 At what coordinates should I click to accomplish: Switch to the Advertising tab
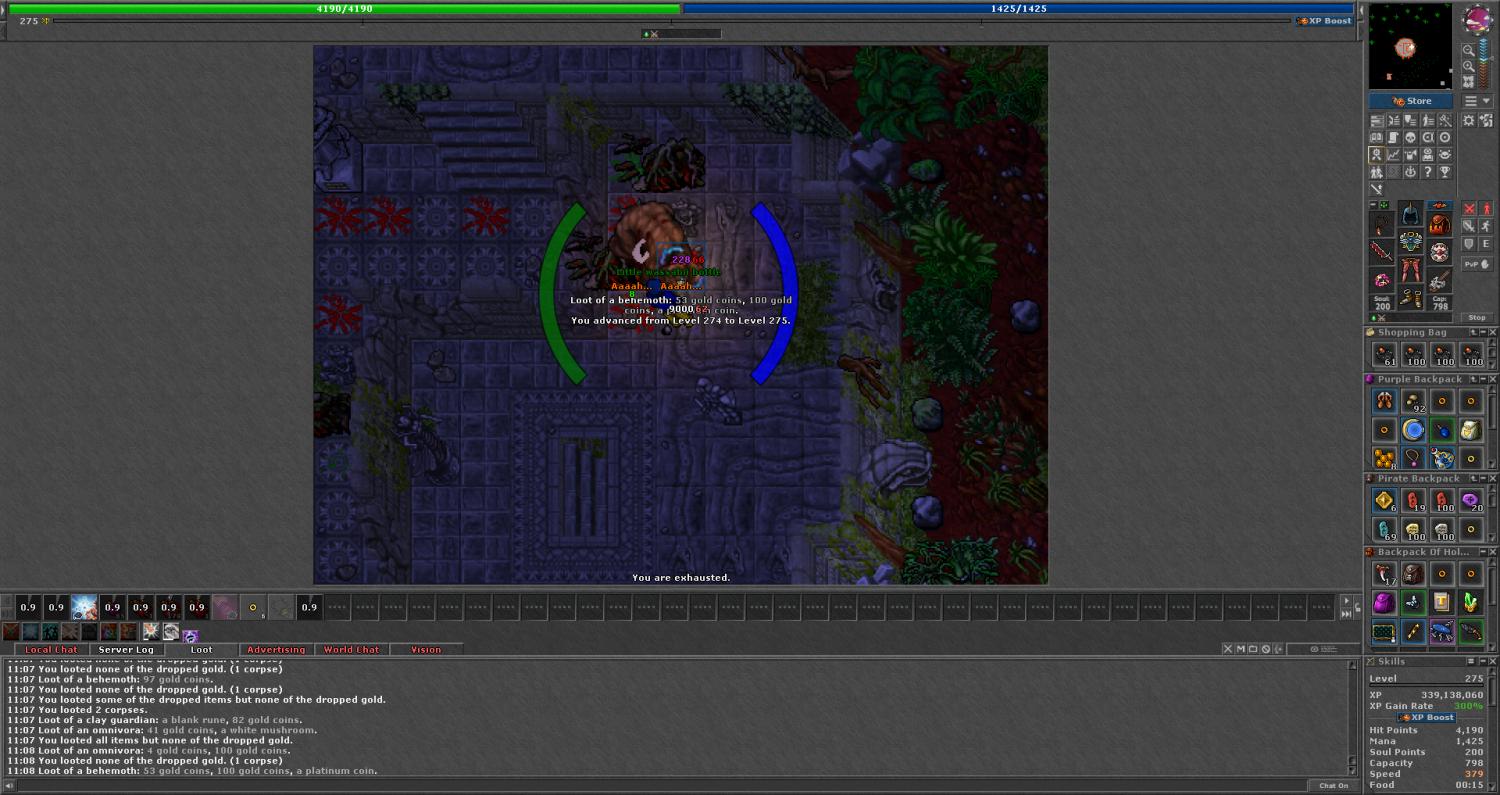pos(276,650)
